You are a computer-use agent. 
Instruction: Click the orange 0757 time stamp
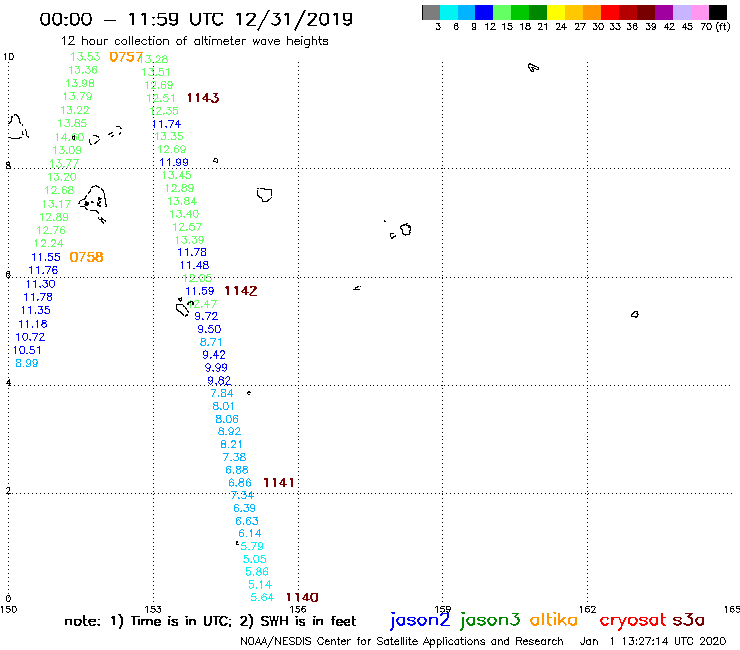[x=126, y=57]
